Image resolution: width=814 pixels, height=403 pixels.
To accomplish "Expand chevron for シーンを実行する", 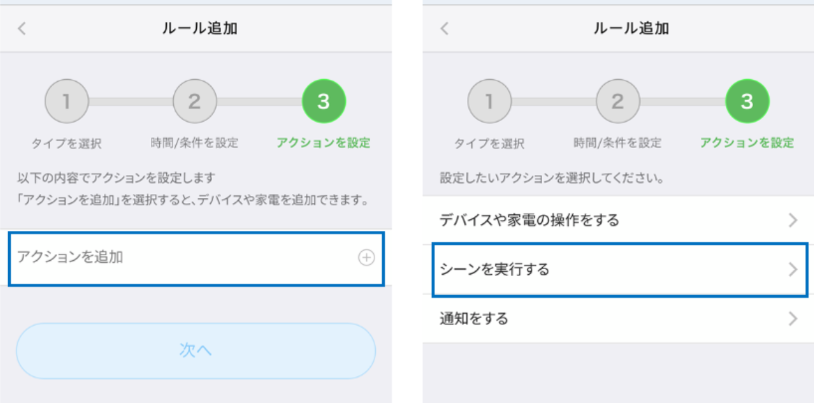I will [x=792, y=269].
